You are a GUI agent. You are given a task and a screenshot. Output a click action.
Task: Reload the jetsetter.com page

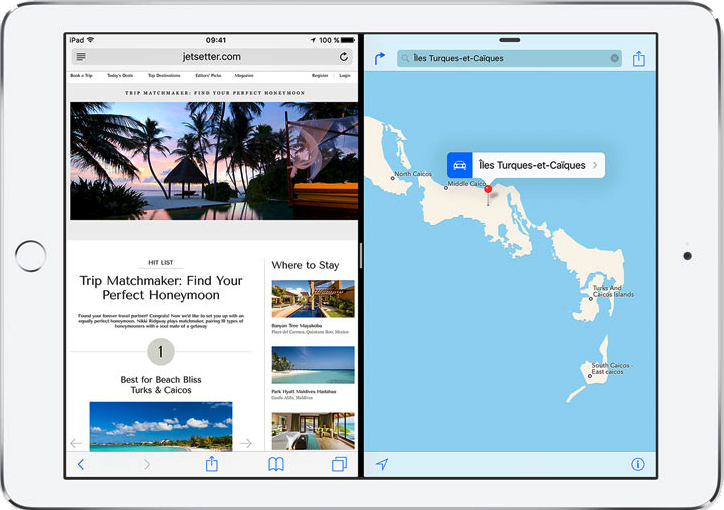pyautogui.click(x=344, y=57)
